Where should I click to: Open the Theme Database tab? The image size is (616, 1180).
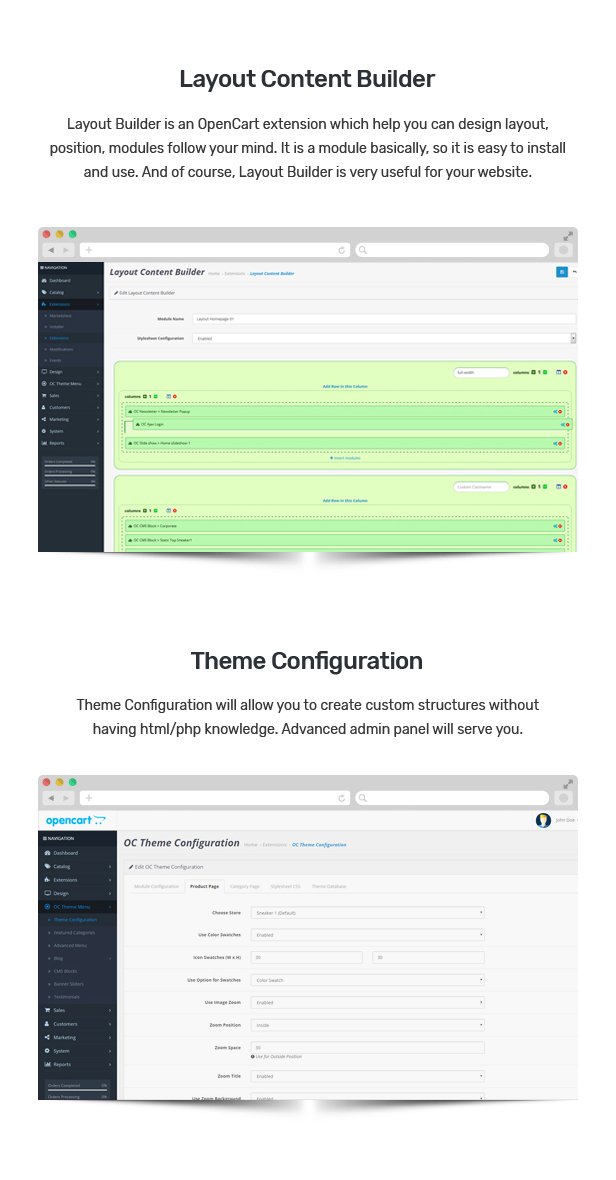click(329, 887)
